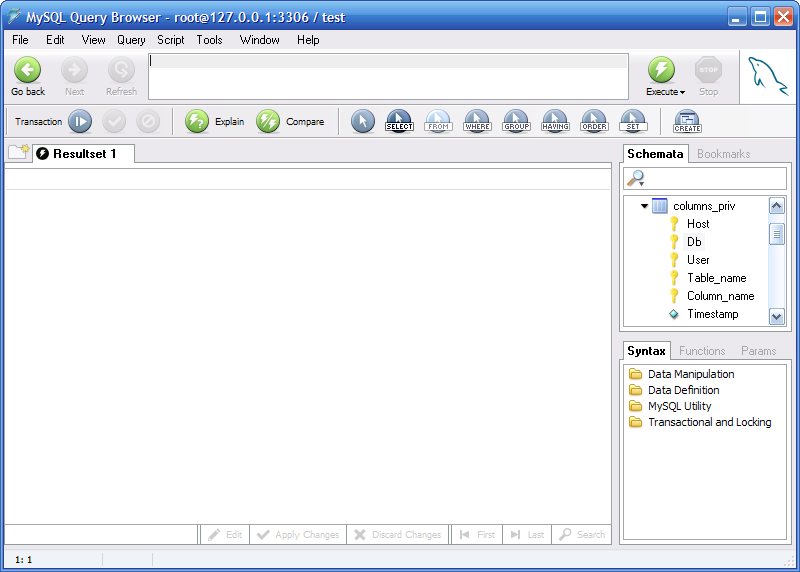800x572 pixels.
Task: Expand the Data Manipulation syntax folder
Action: [x=636, y=374]
